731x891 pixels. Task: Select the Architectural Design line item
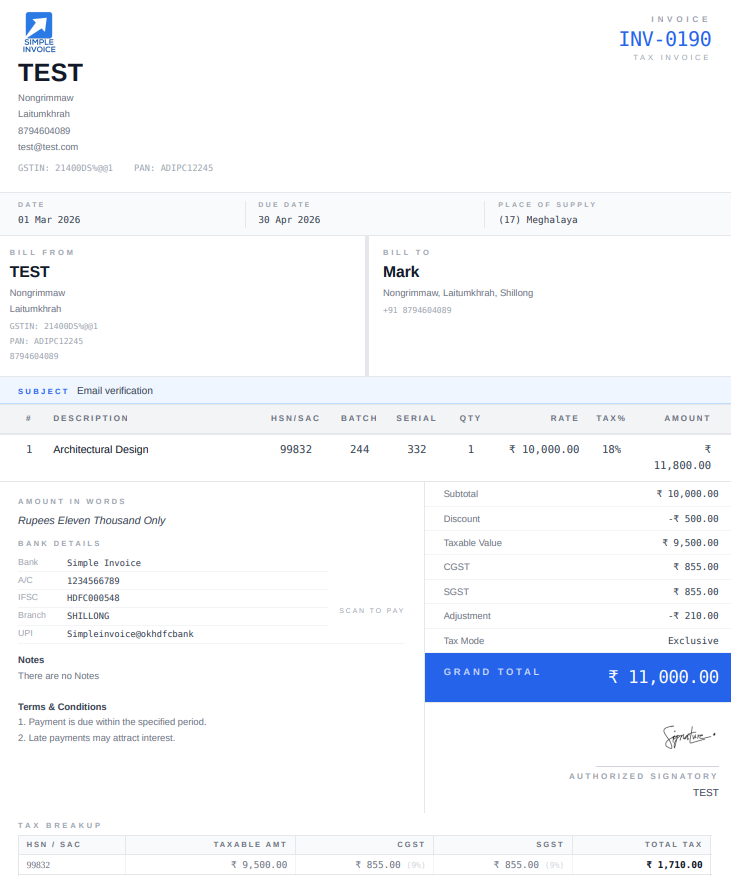click(101, 450)
